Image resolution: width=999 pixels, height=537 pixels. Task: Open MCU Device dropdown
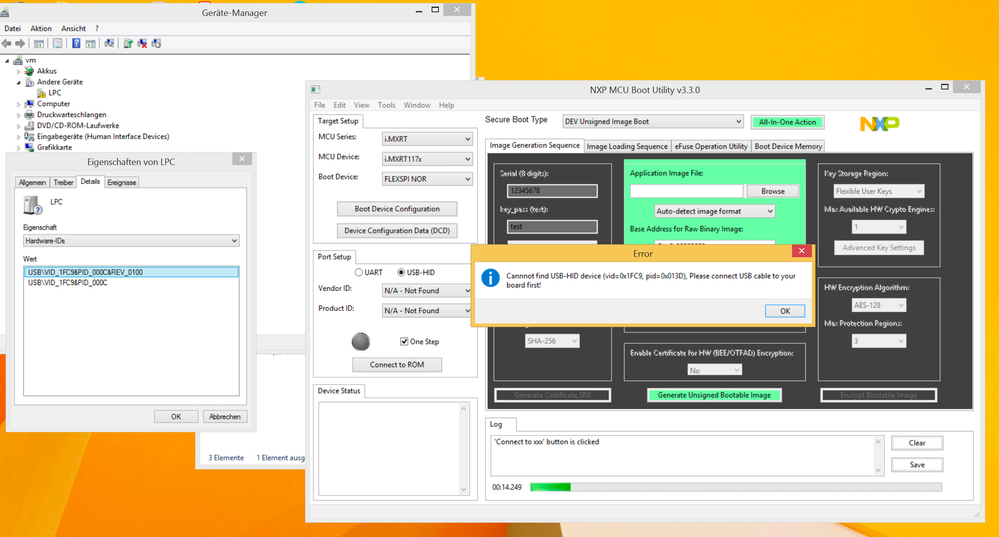[x=427, y=159]
